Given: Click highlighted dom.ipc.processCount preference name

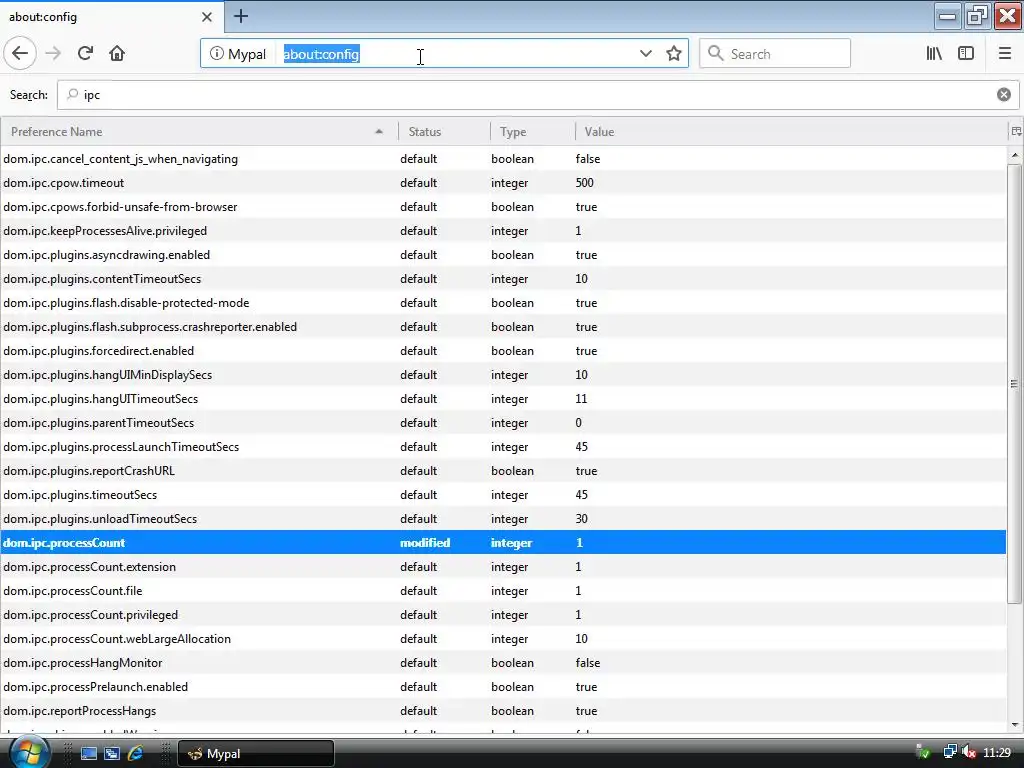Looking at the screenshot, I should point(64,543).
